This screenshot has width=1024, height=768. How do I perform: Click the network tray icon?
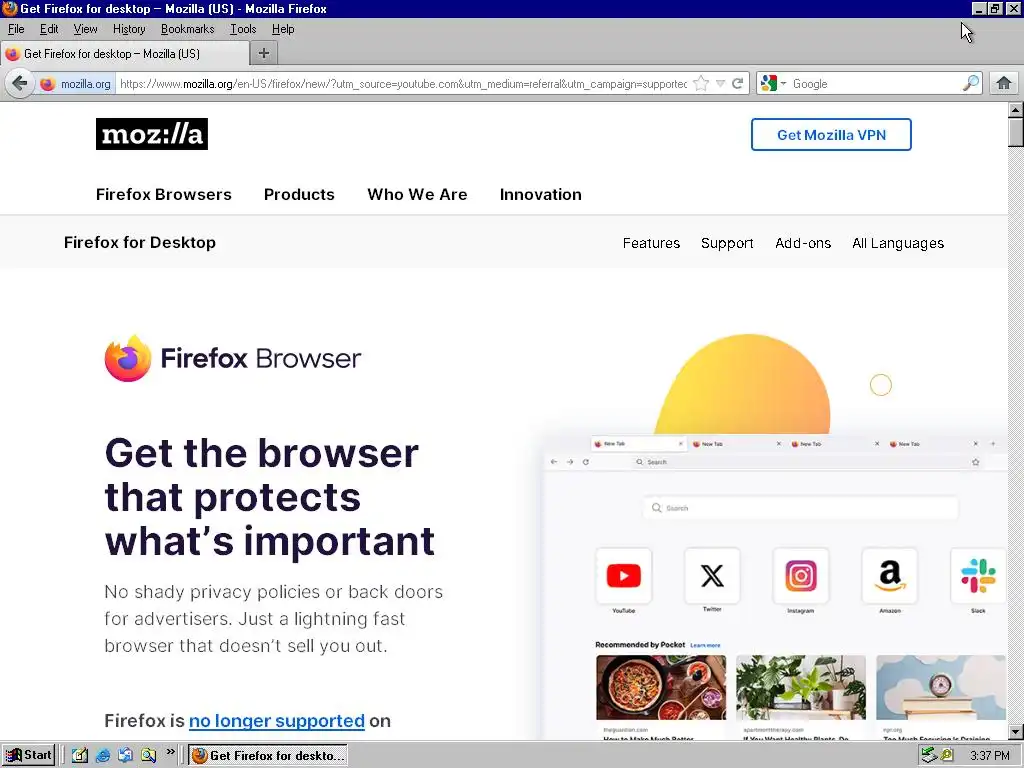[929, 756]
